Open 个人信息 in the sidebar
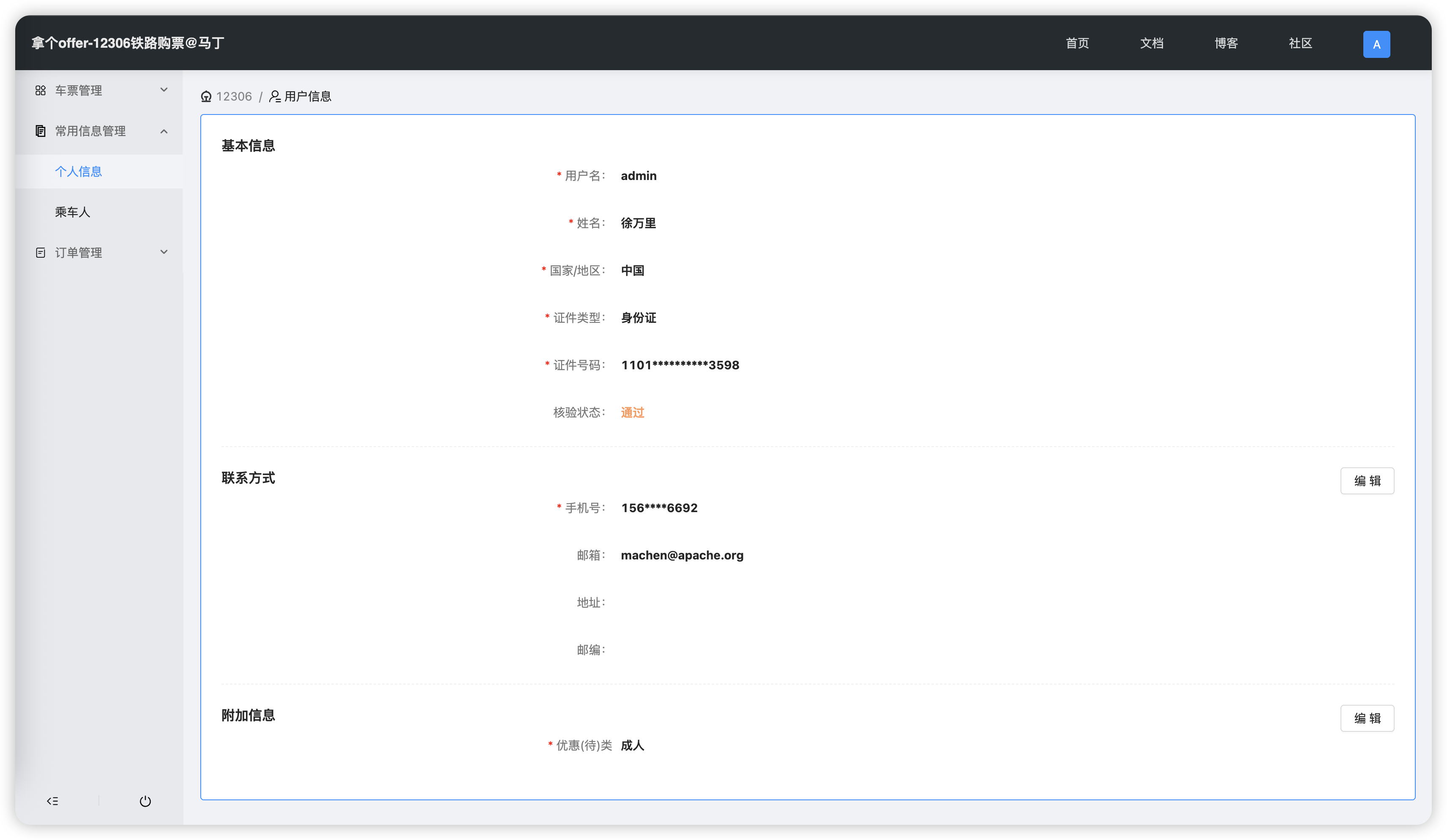This screenshot has height=840, width=1447. click(x=99, y=172)
